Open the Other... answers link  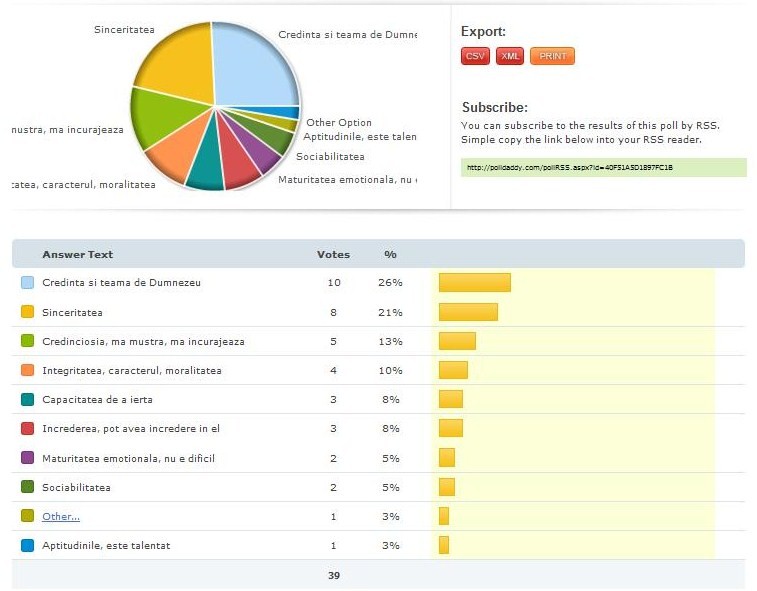(x=61, y=516)
